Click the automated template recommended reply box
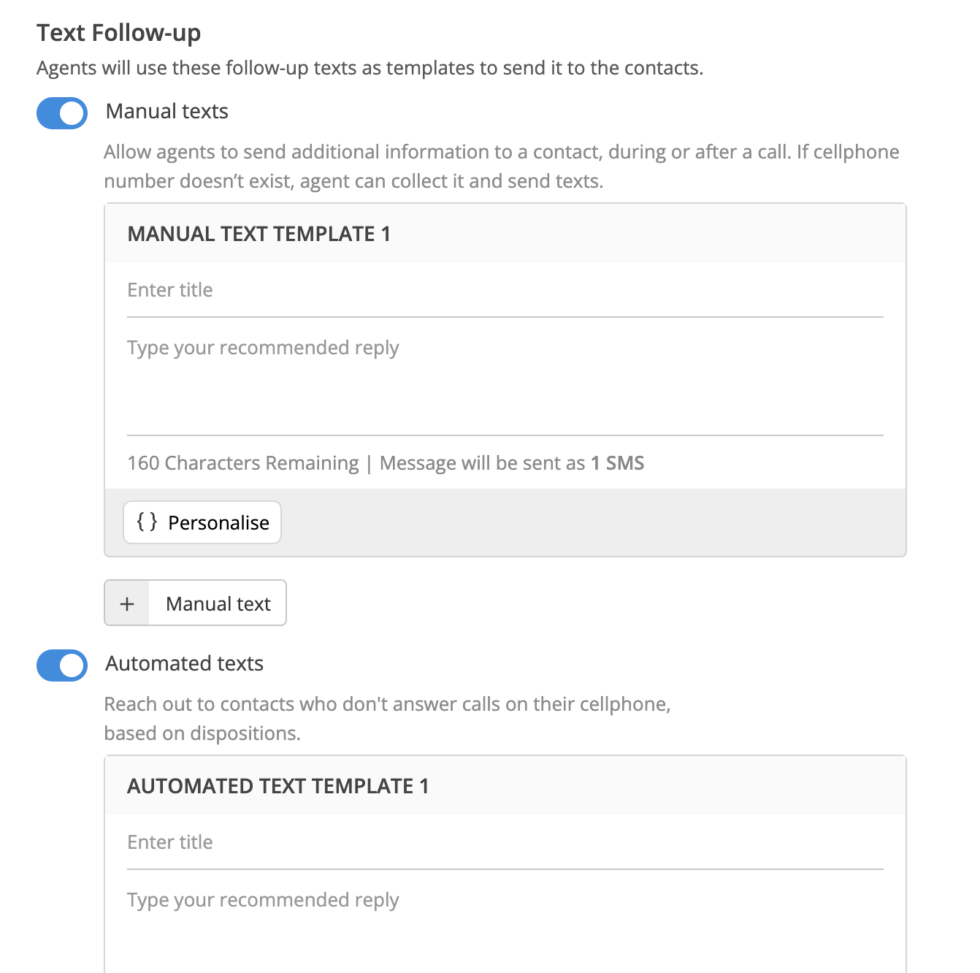Screen dimensions: 980x973 pos(505,925)
